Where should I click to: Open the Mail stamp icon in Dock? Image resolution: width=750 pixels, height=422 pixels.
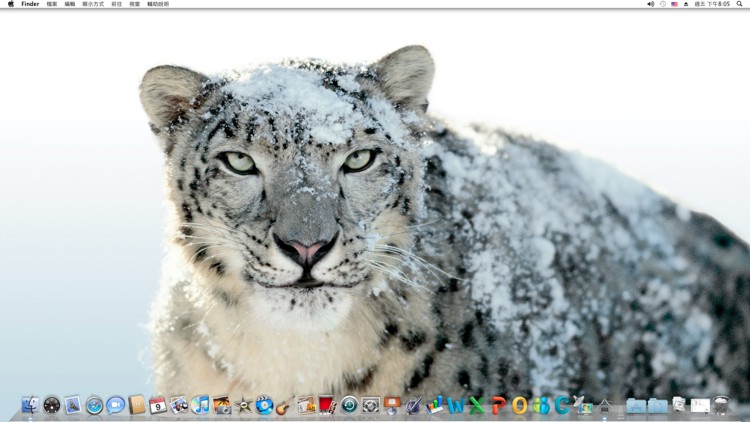pyautogui.click(x=73, y=405)
